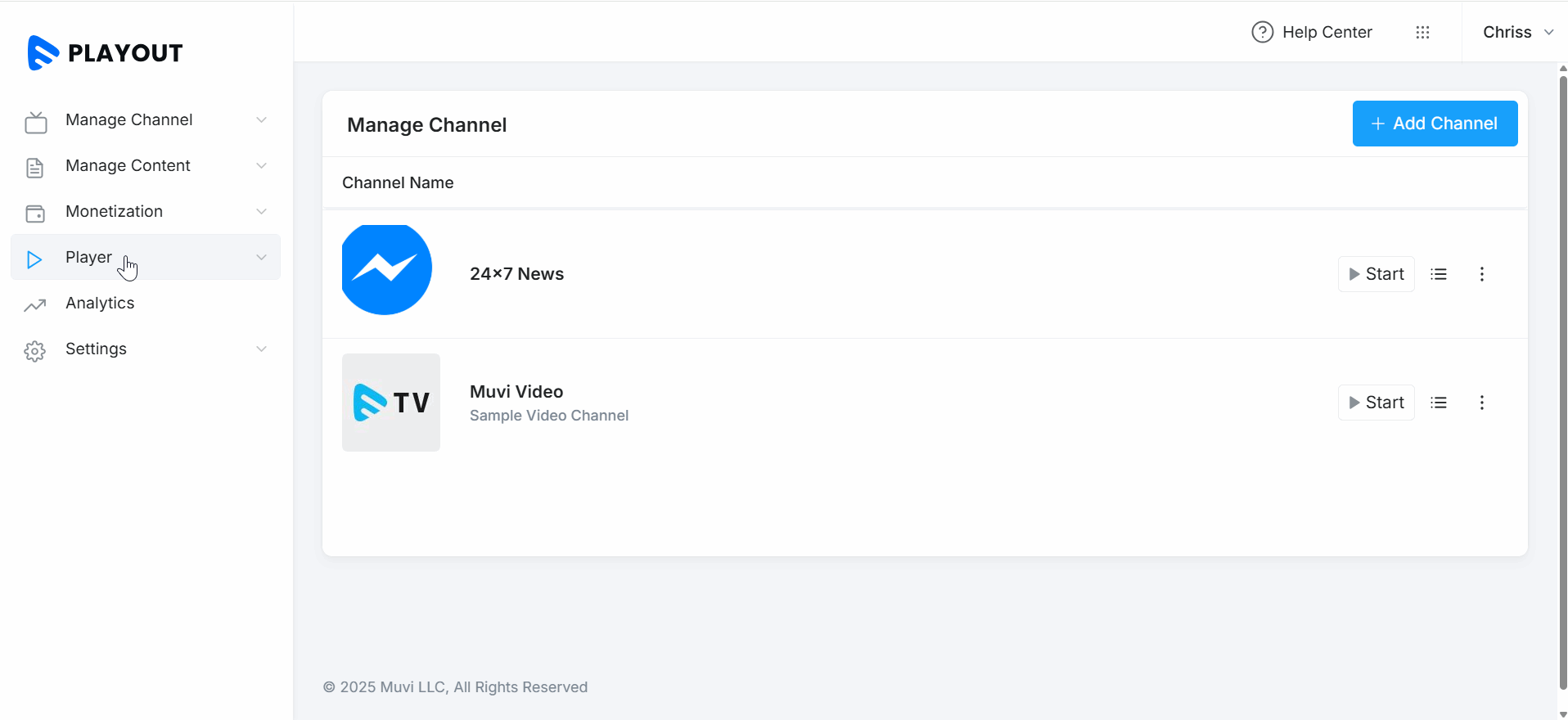
Task: Click the Playout logo in sidebar
Action: tap(105, 53)
